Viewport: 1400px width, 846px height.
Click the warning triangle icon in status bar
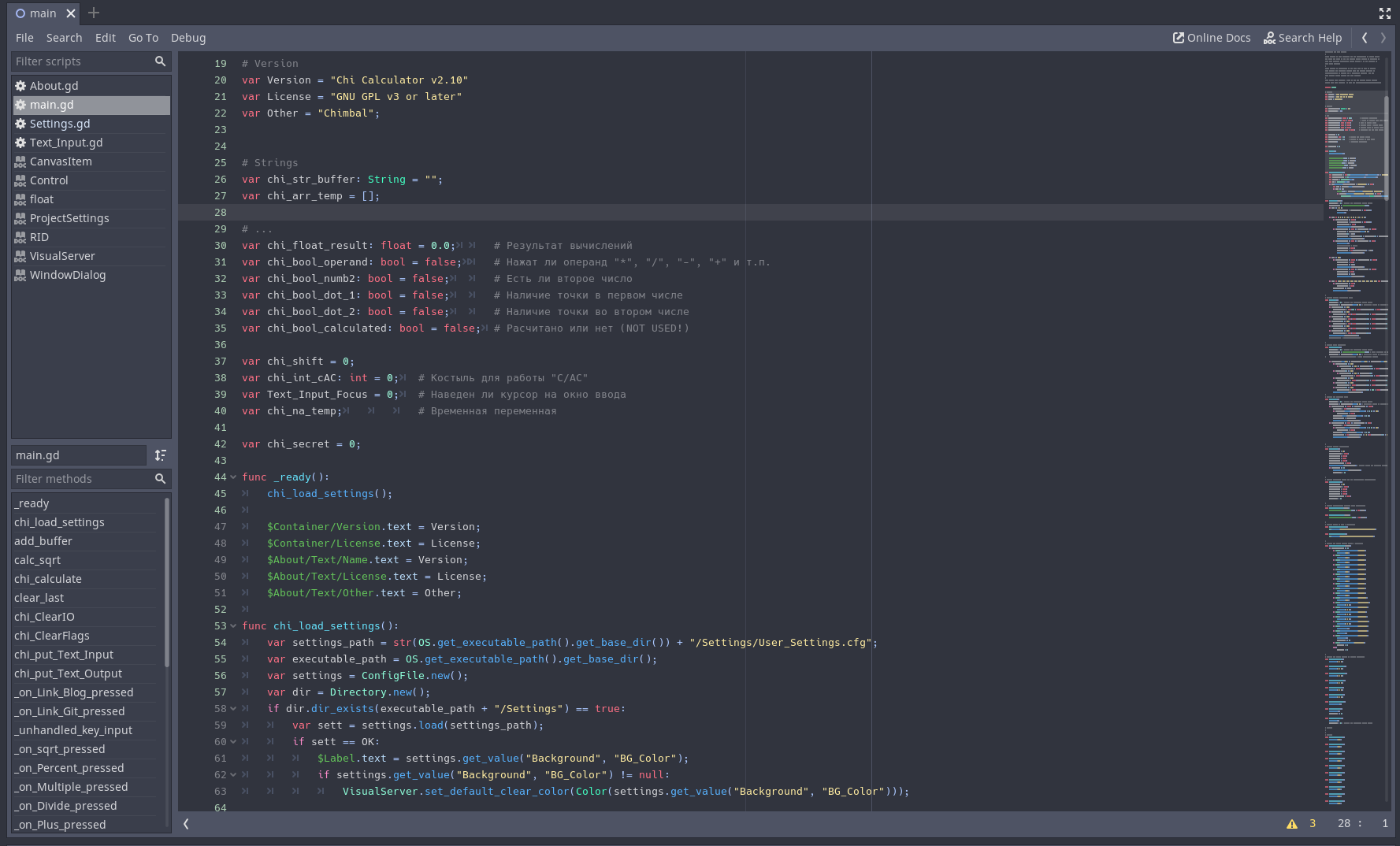click(1291, 824)
